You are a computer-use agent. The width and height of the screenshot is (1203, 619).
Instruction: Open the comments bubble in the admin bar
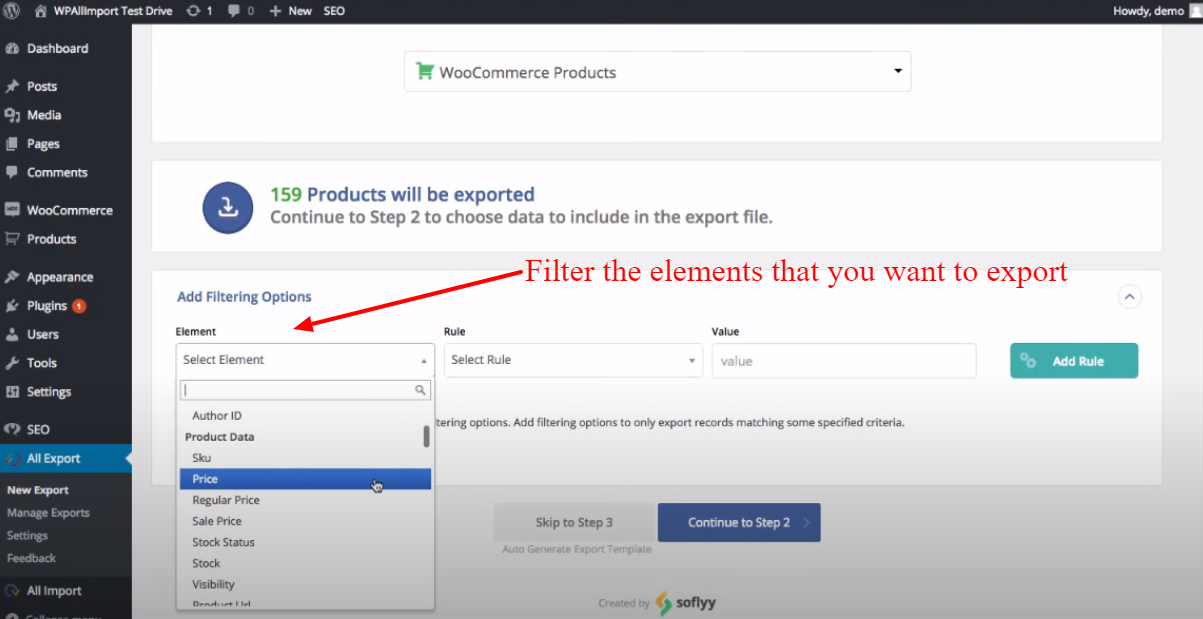click(241, 11)
